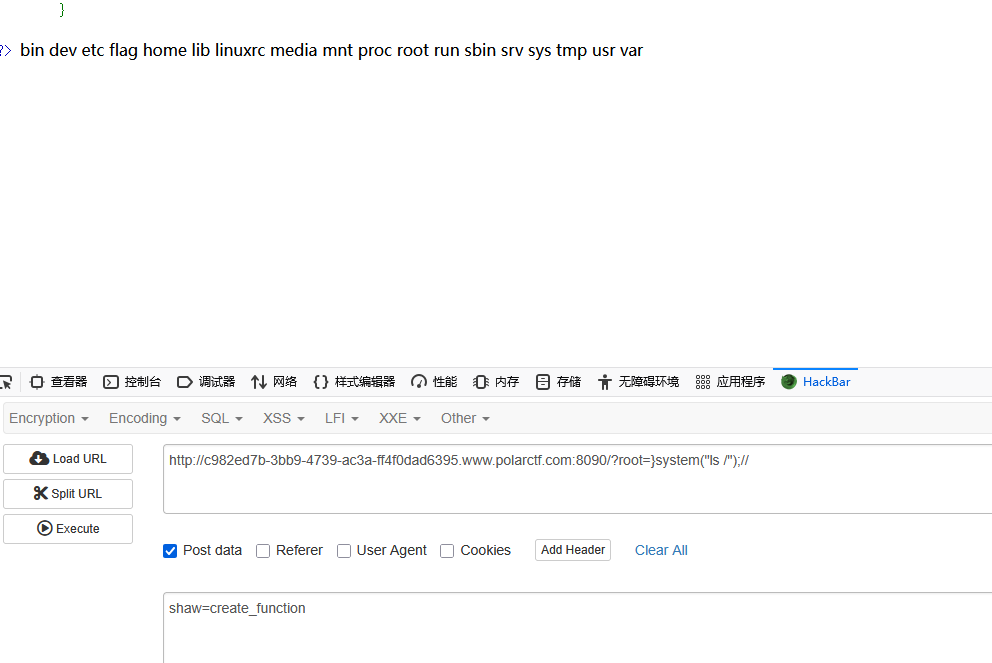Enable the Cookies checkbox
The height and width of the screenshot is (663, 992).
pos(447,551)
